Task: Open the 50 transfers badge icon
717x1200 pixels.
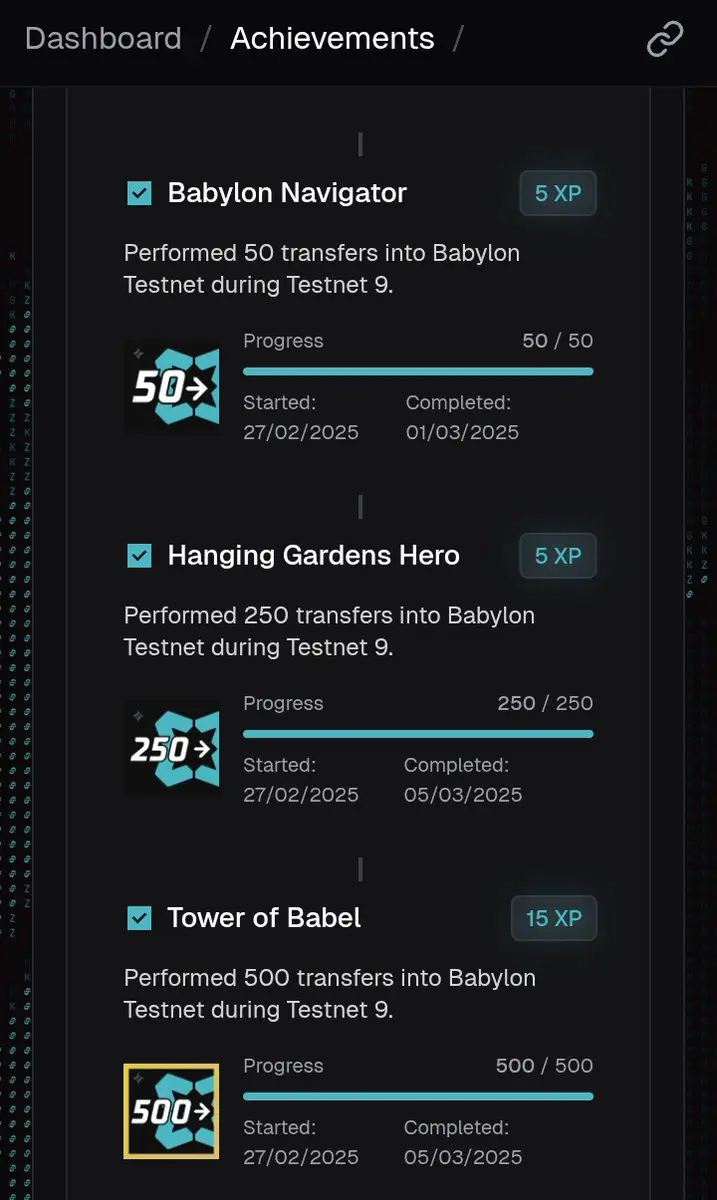Action: click(x=172, y=388)
